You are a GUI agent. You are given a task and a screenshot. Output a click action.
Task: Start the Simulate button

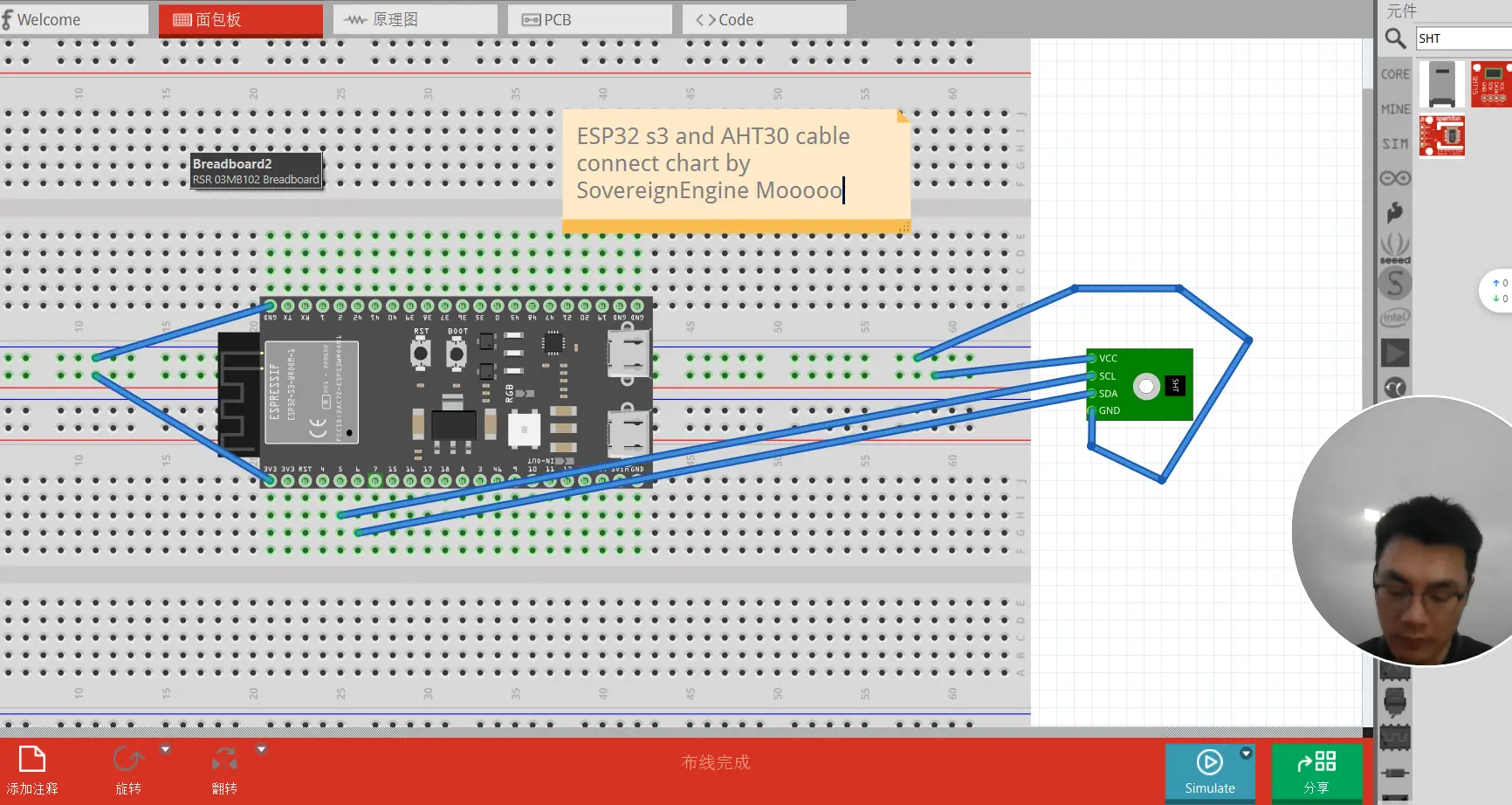click(1210, 772)
